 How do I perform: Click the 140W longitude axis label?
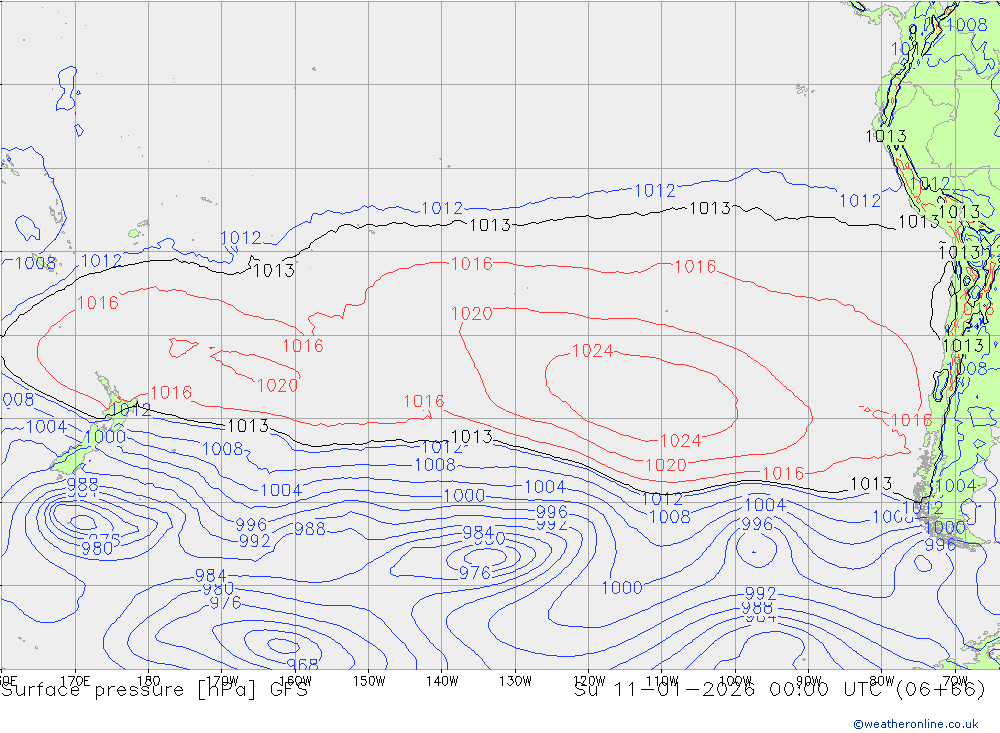442,681
